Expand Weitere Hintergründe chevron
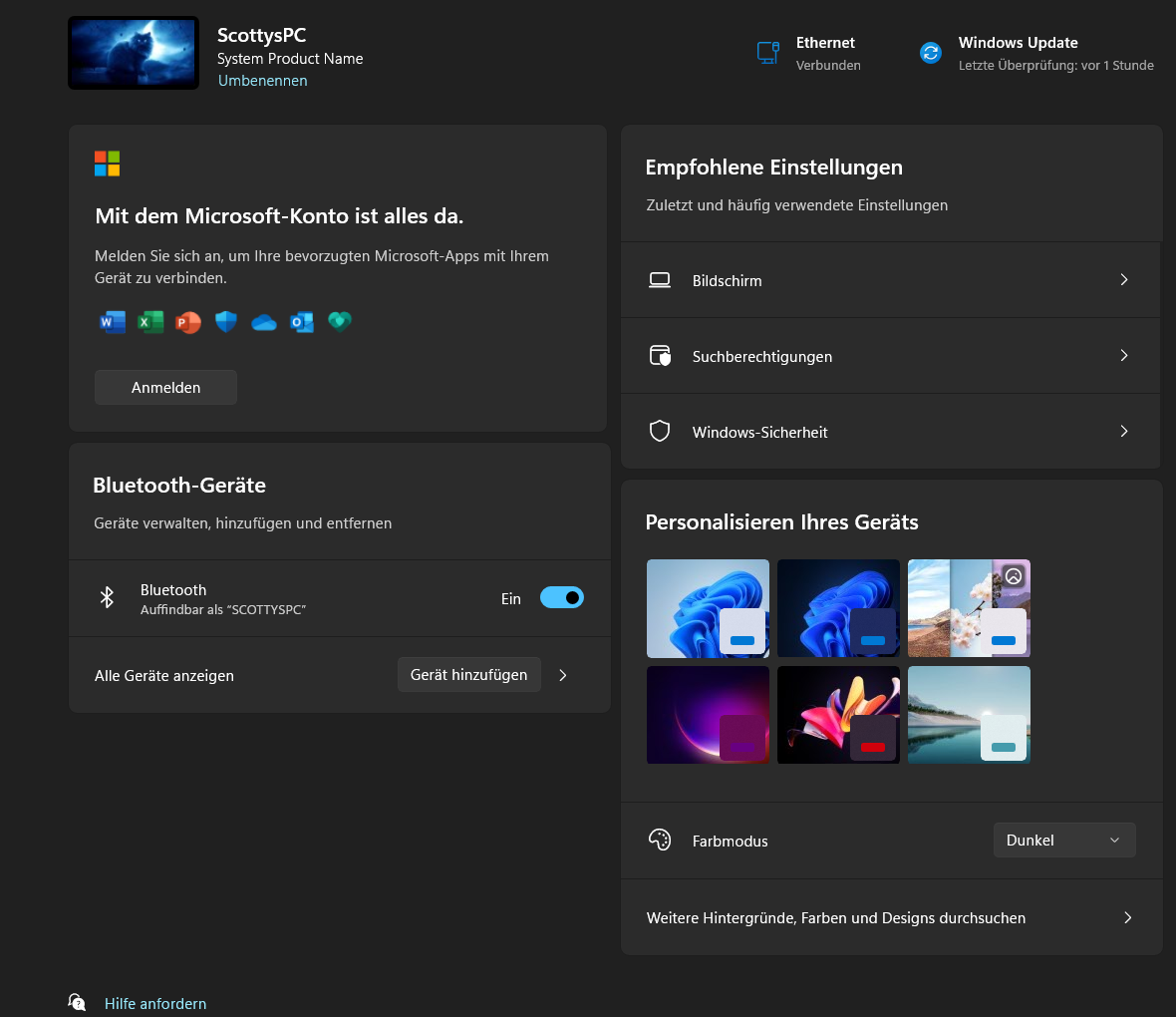The width and height of the screenshot is (1176, 1017). [1127, 917]
